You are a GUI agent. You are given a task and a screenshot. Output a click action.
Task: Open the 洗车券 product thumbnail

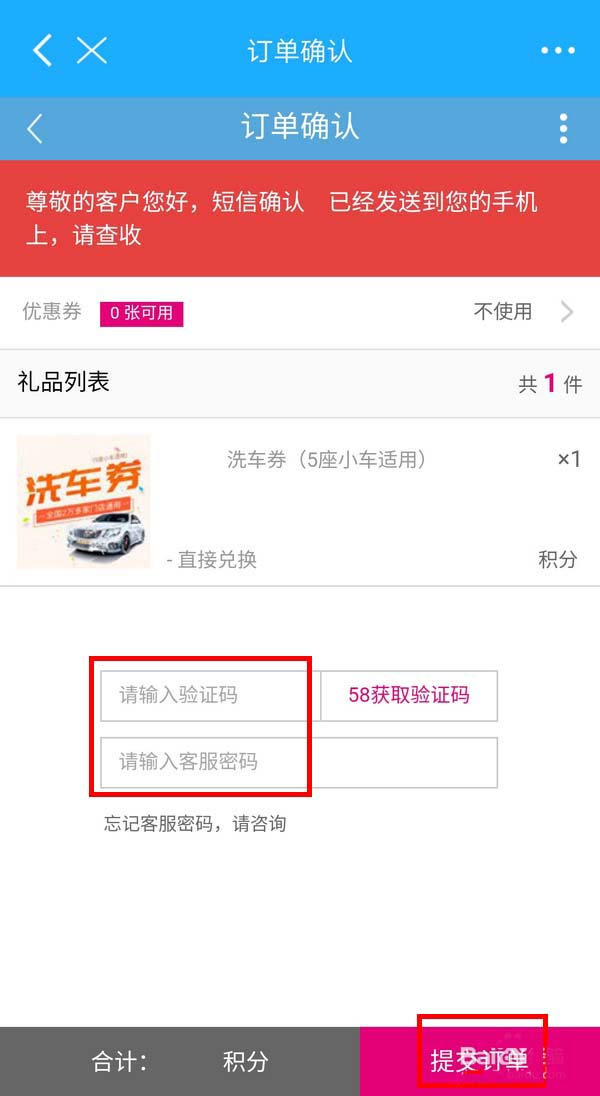84,502
